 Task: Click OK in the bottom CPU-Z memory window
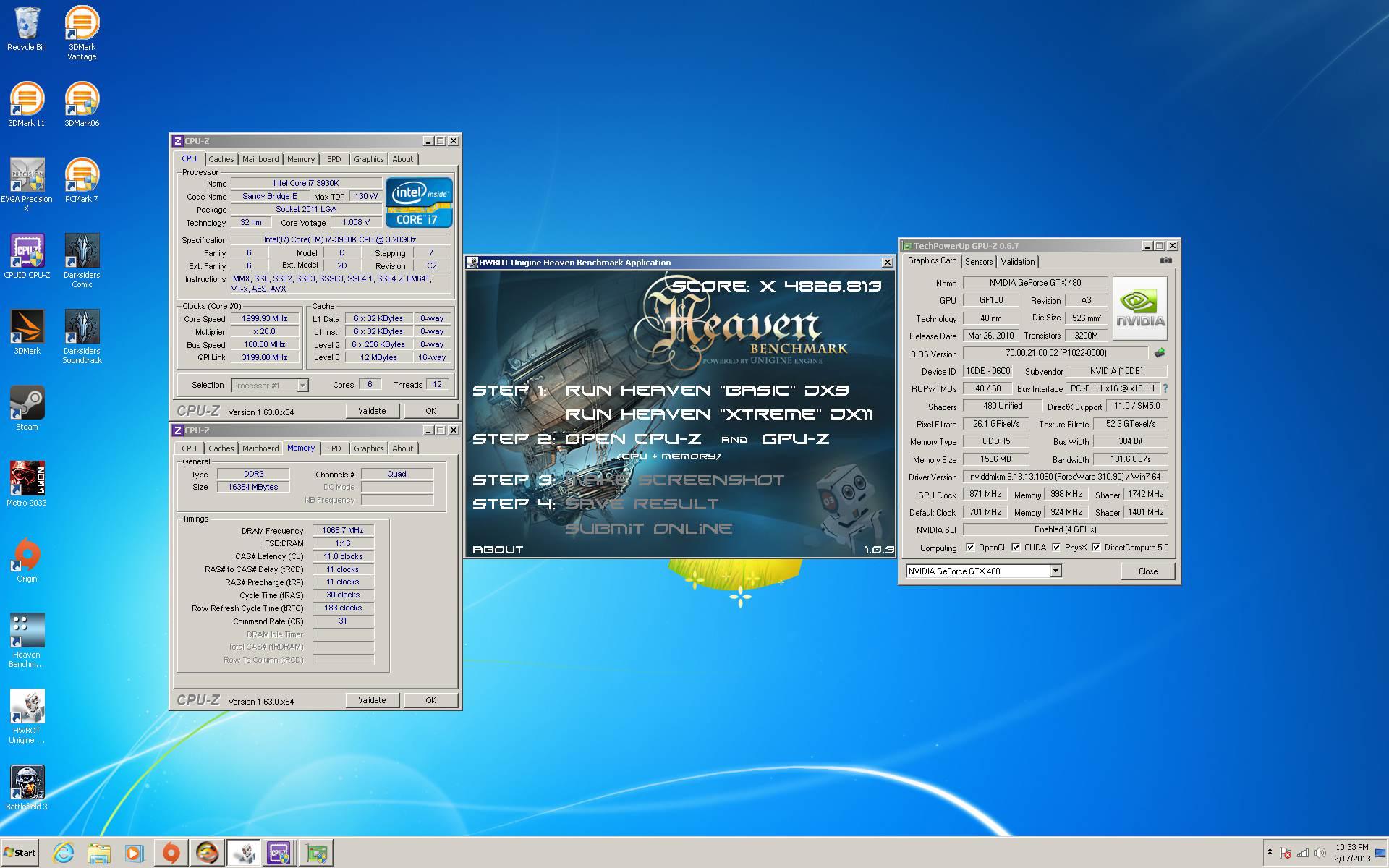(430, 700)
